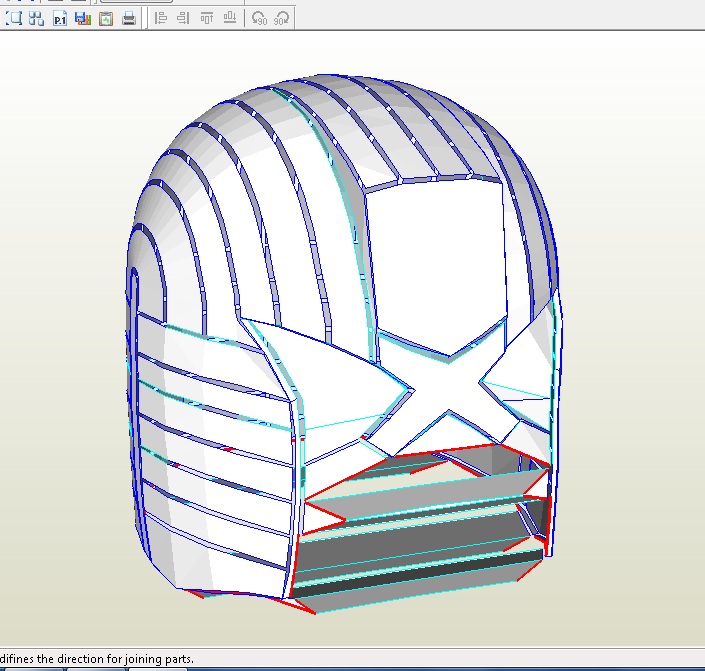Click the printer icon
The height and width of the screenshot is (671, 705).
(129, 18)
